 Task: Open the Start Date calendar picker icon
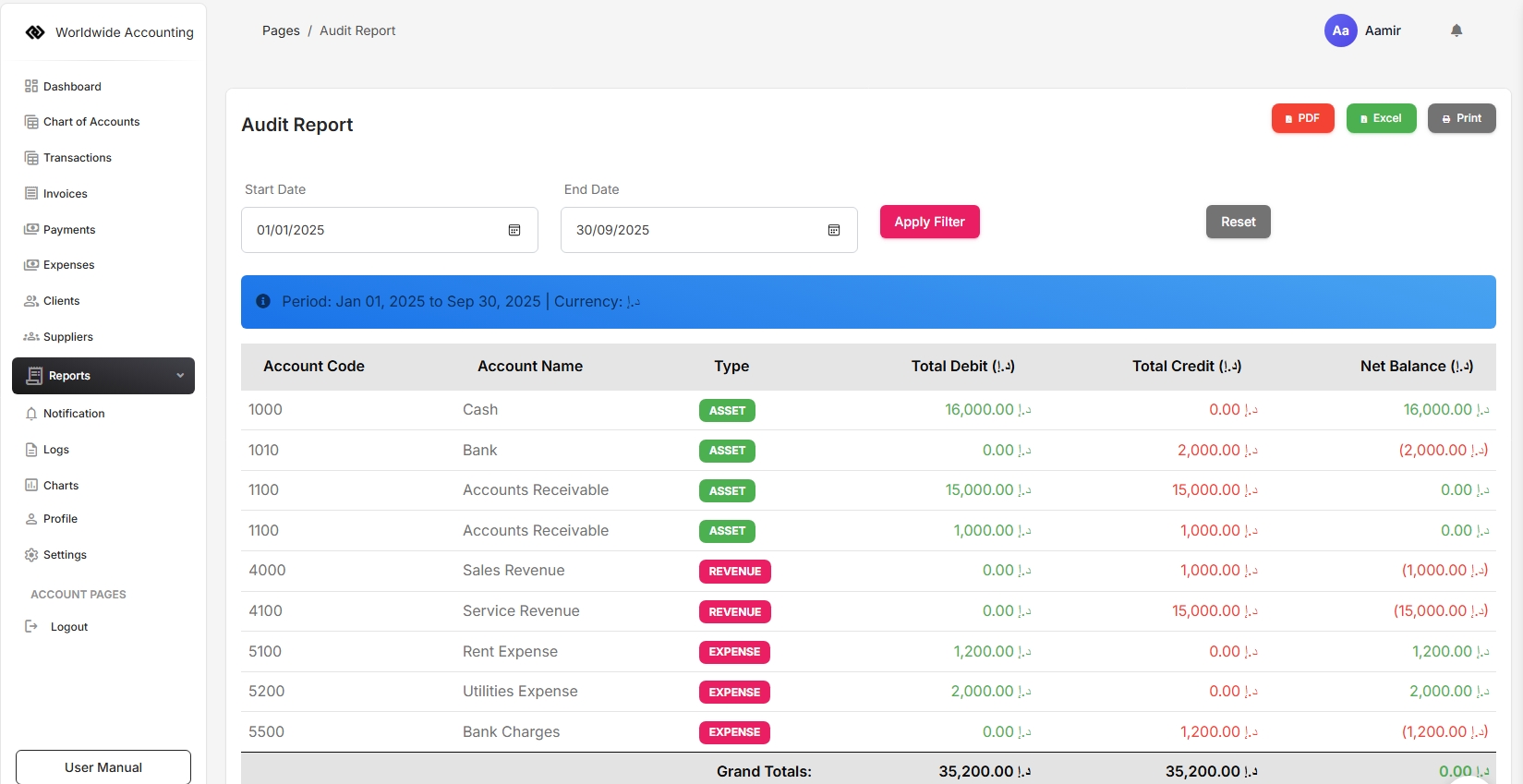point(514,230)
